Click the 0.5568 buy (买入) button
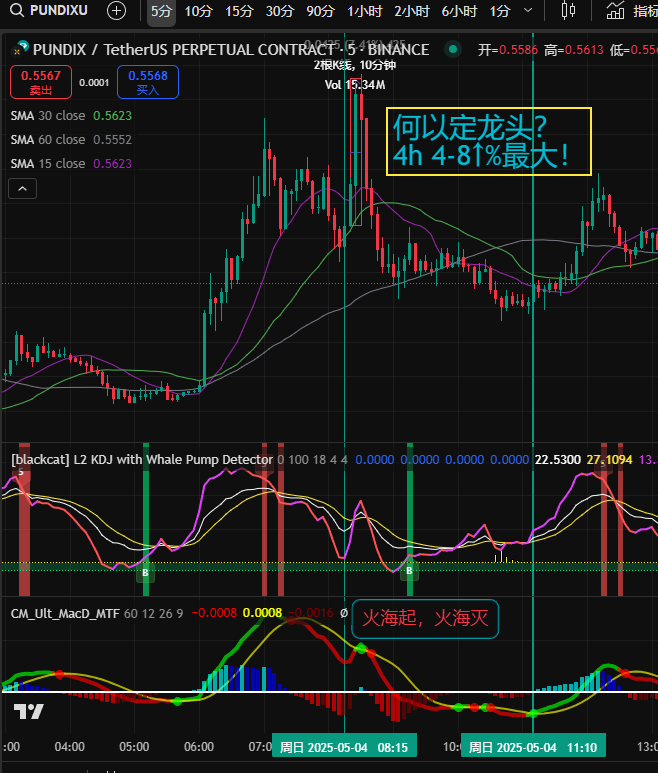Viewport: 658px width, 773px height. 148,82
